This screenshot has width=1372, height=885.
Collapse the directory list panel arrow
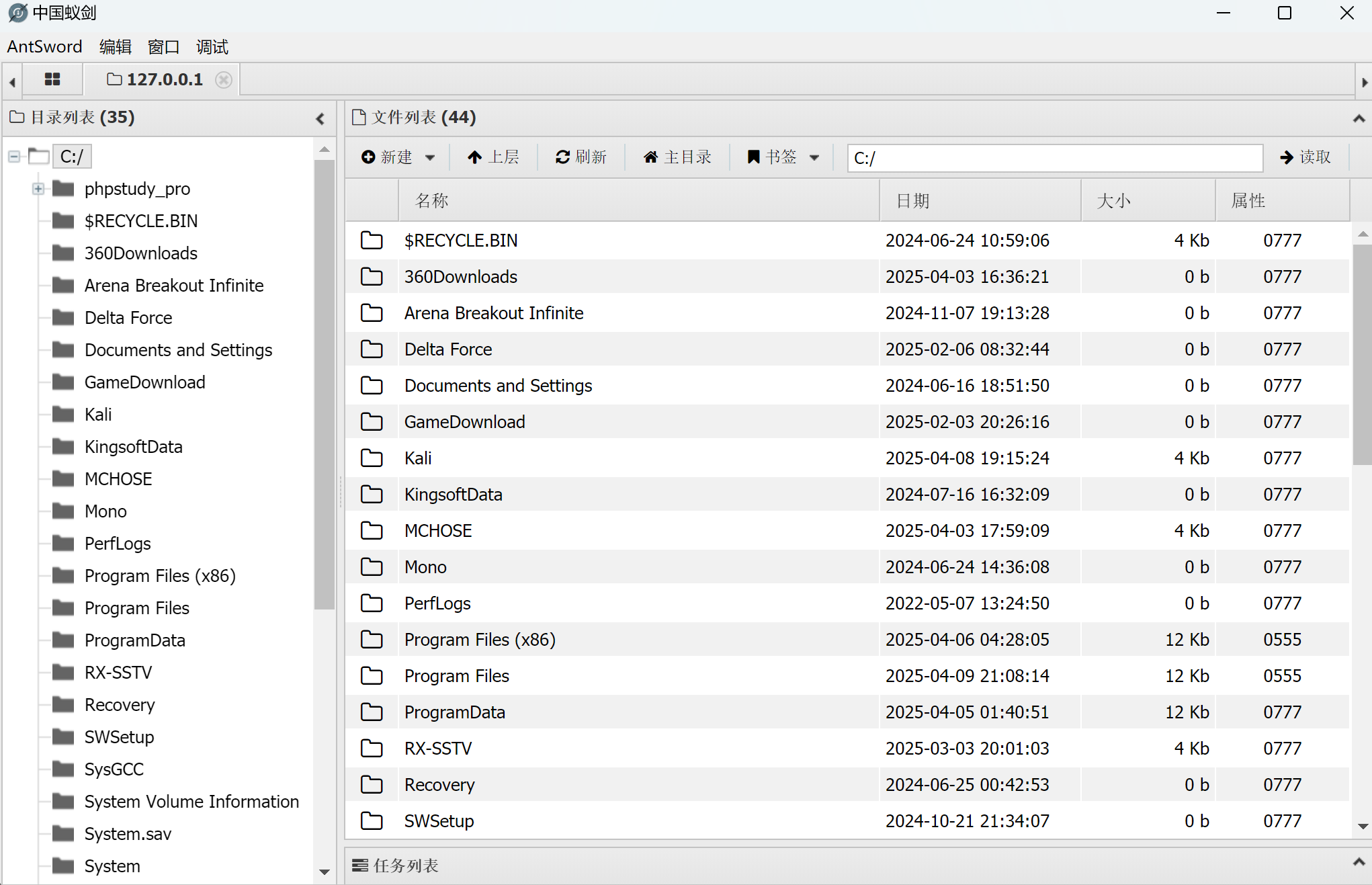point(320,119)
